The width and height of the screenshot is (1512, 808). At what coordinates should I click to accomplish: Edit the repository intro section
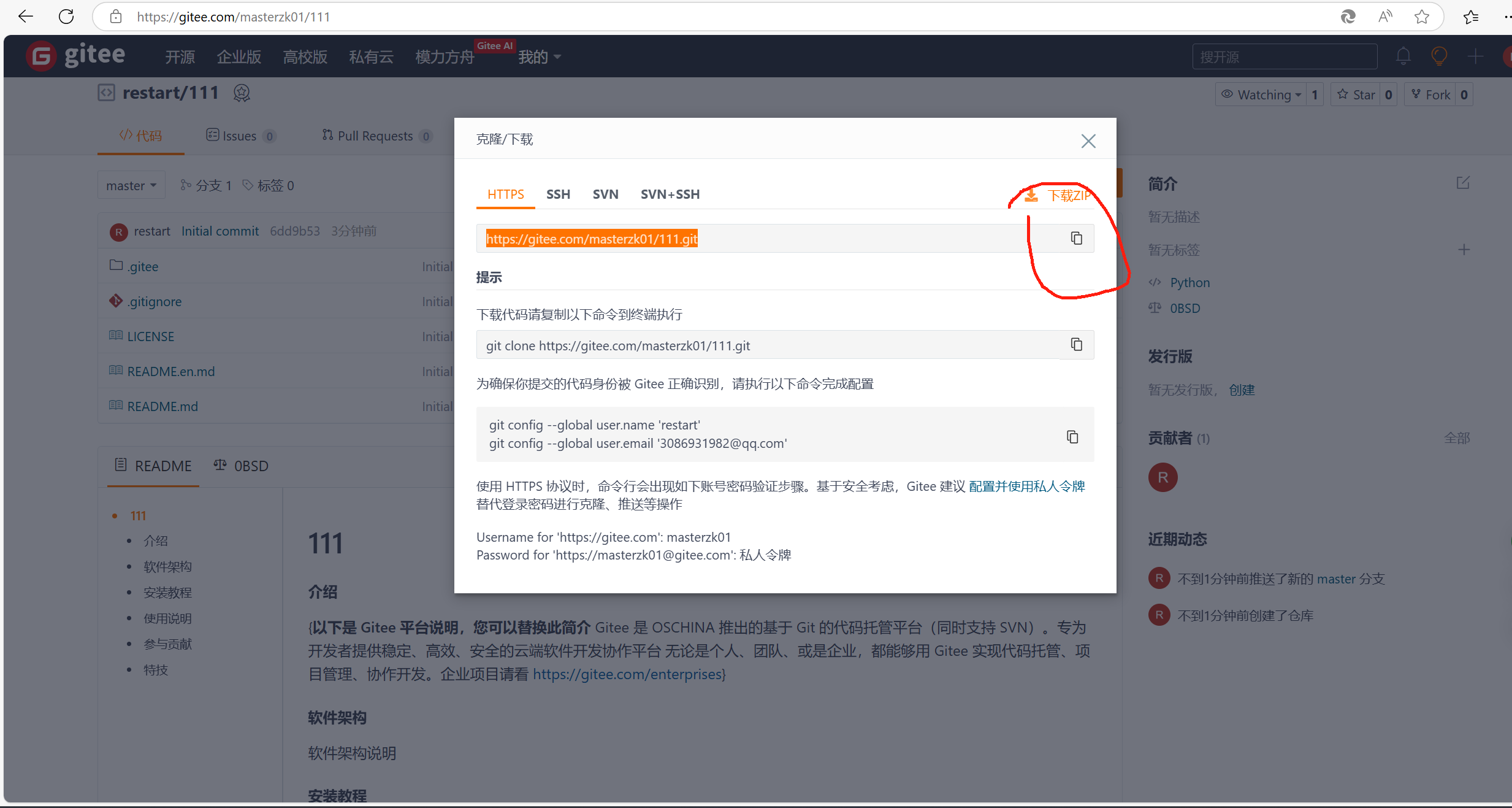click(1463, 183)
